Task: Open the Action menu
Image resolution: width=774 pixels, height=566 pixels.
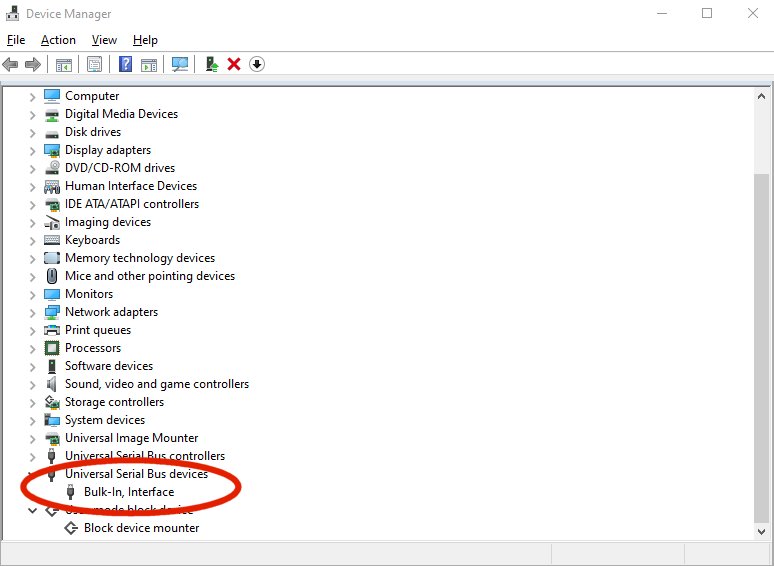Action: [x=58, y=40]
